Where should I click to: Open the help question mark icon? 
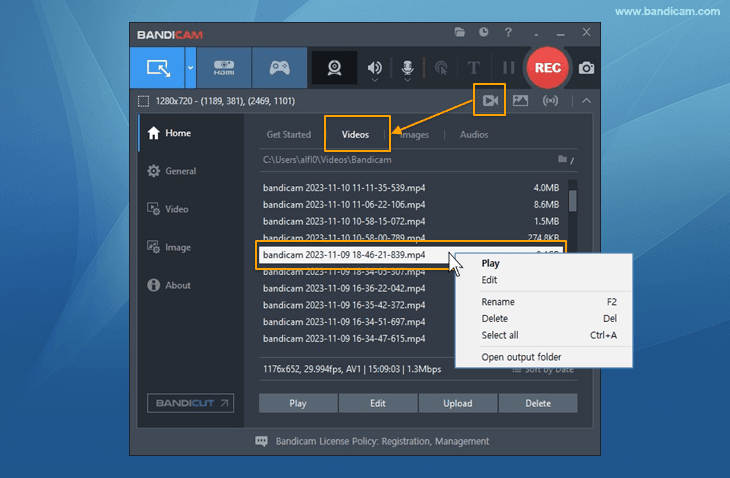point(508,32)
